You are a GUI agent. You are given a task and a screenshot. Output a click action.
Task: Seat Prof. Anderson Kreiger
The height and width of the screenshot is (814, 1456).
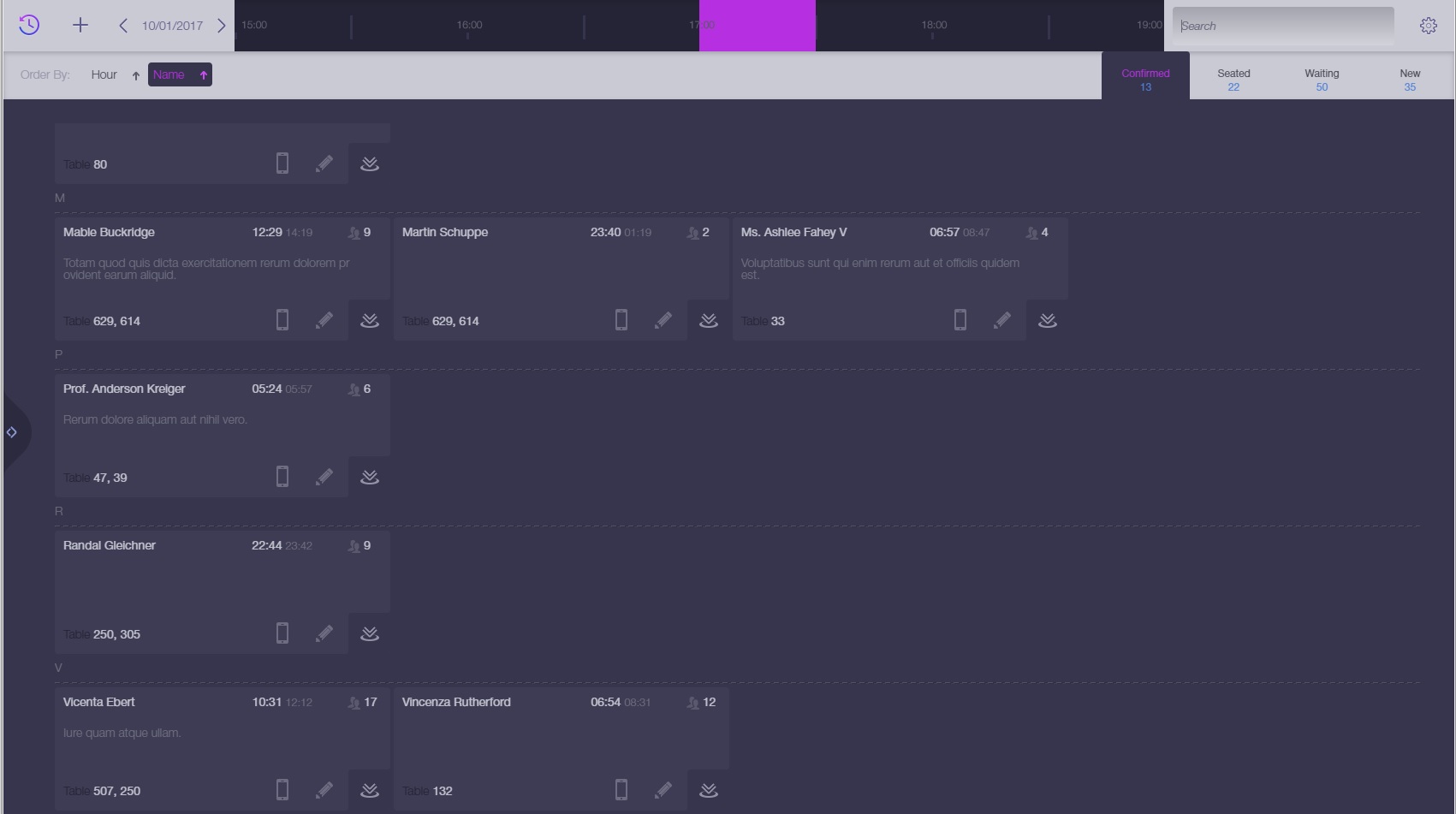tap(370, 477)
